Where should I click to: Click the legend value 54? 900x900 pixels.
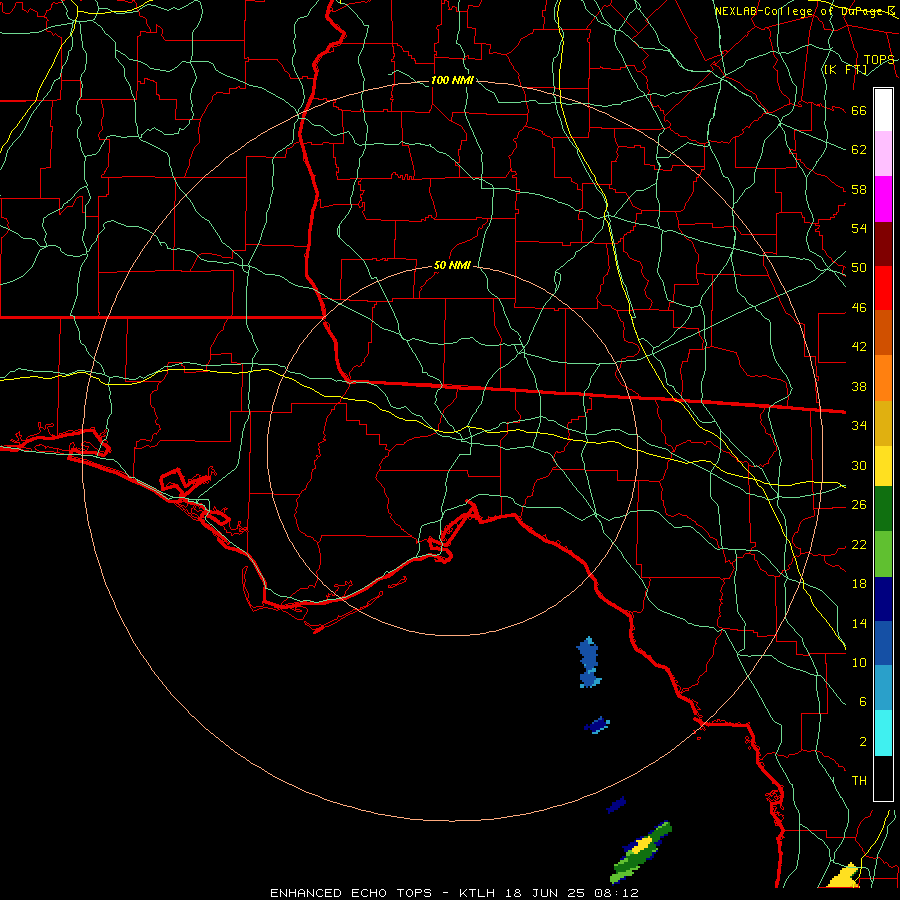tap(859, 228)
